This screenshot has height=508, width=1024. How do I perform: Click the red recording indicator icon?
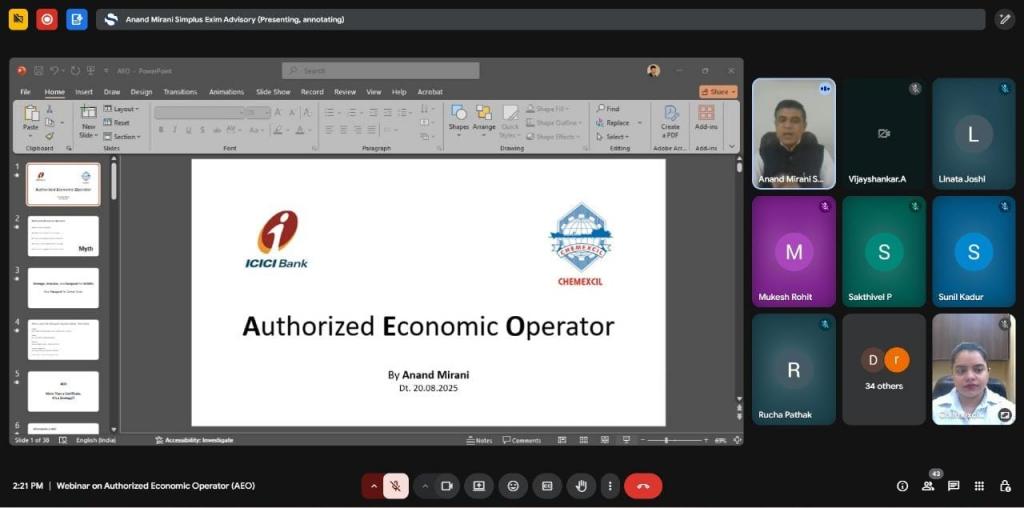47,19
